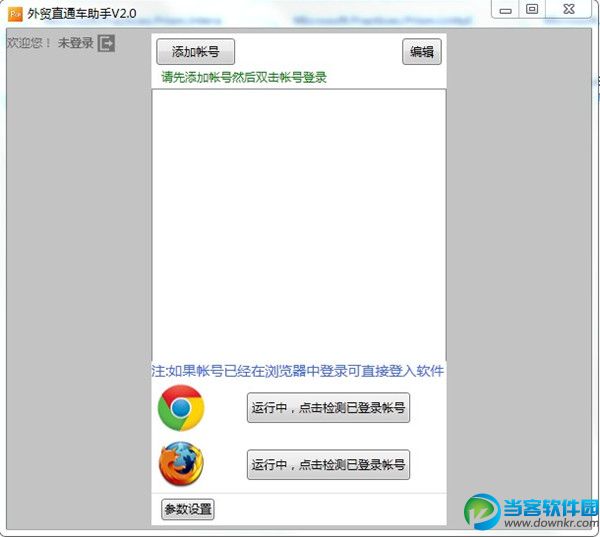Viewport: 600px width, 537px height.
Task: Select the Chrome browser icon
Action: tap(181, 408)
